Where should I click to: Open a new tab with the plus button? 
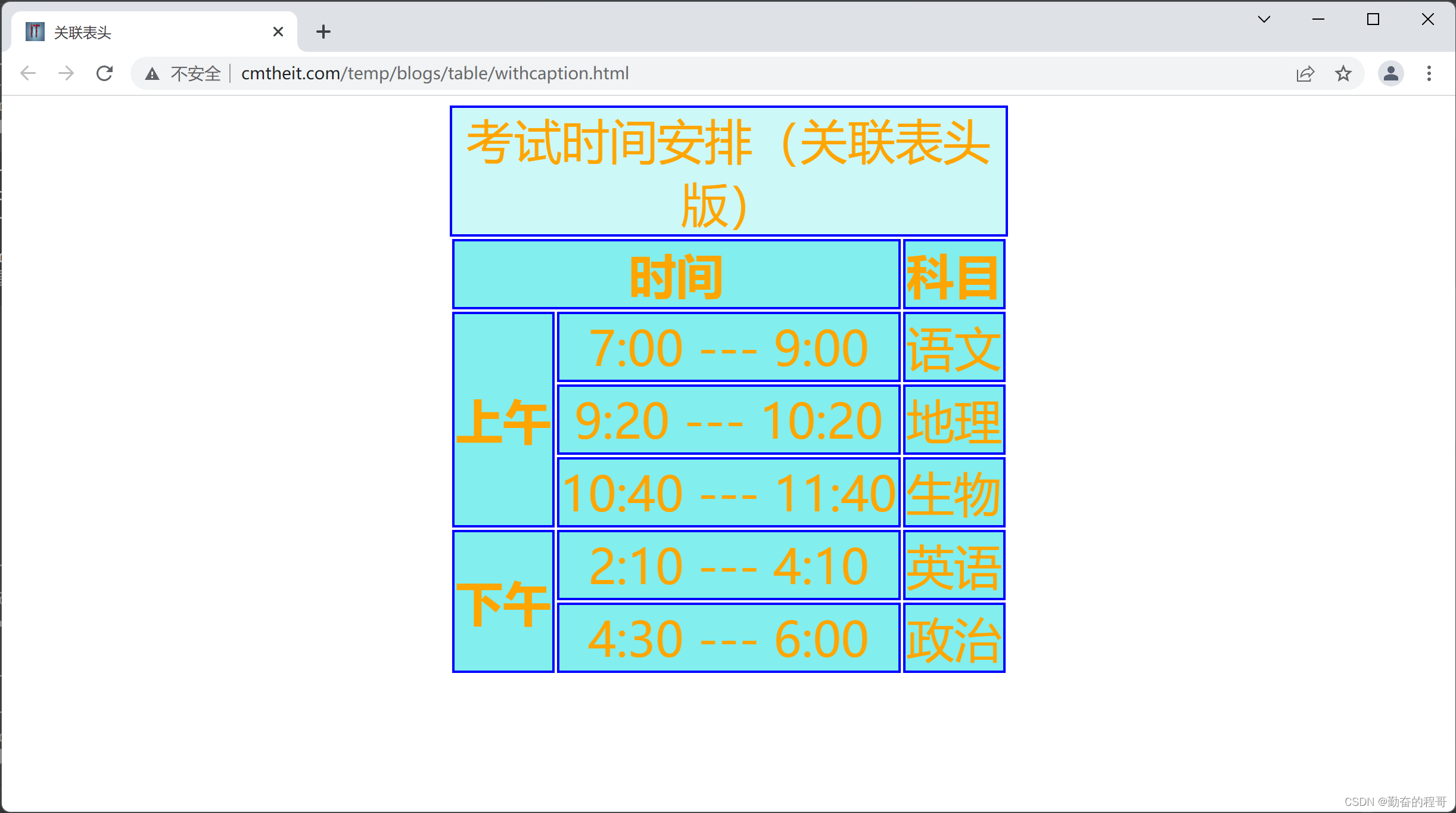pos(323,32)
